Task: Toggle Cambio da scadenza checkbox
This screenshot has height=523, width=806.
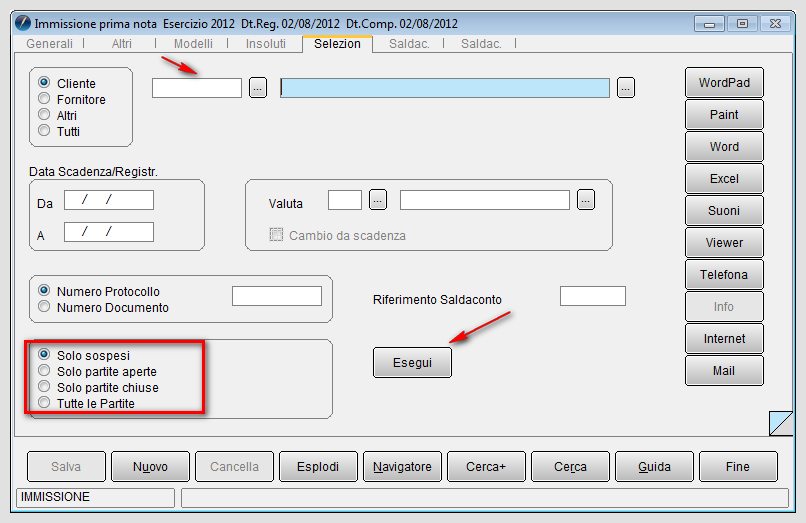Action: click(276, 235)
